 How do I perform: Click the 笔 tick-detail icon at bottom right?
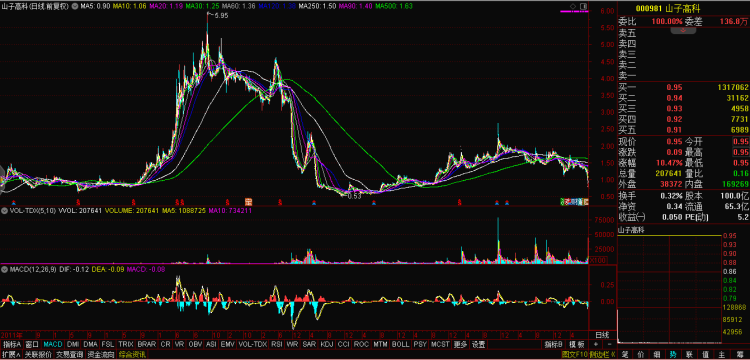pyautogui.click(x=626, y=354)
